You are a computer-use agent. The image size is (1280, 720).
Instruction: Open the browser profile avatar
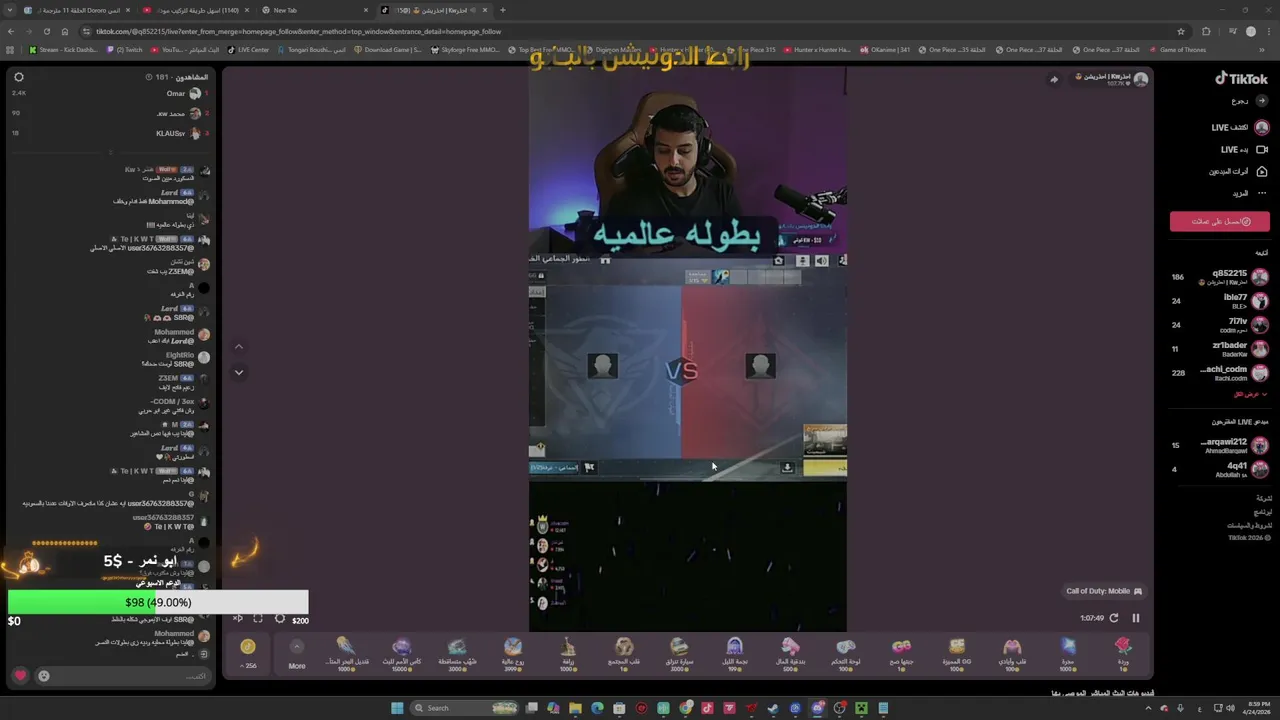[x=1250, y=31]
